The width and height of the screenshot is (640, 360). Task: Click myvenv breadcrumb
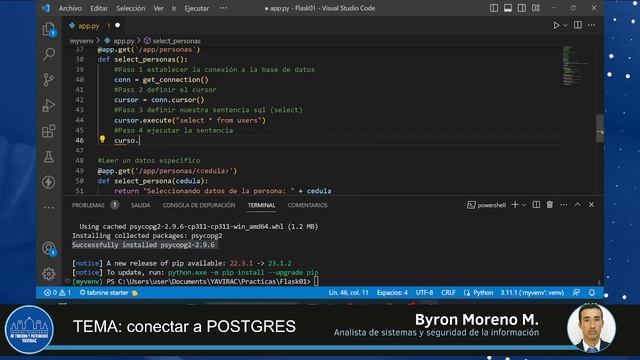[x=81, y=41]
